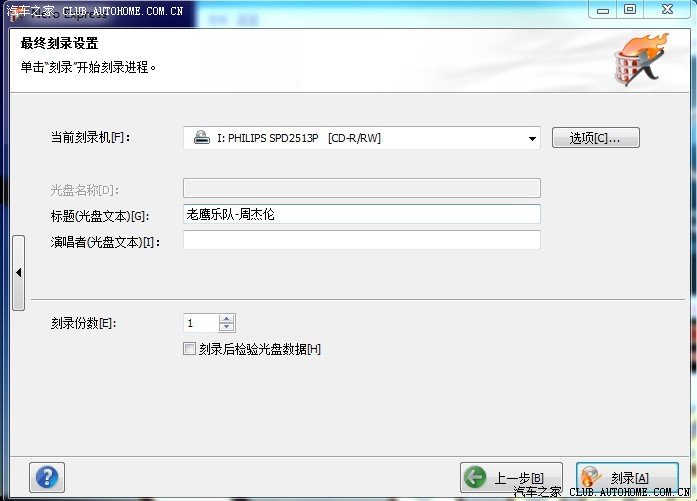Open the help question mark icon
697x501 pixels.
(49, 476)
